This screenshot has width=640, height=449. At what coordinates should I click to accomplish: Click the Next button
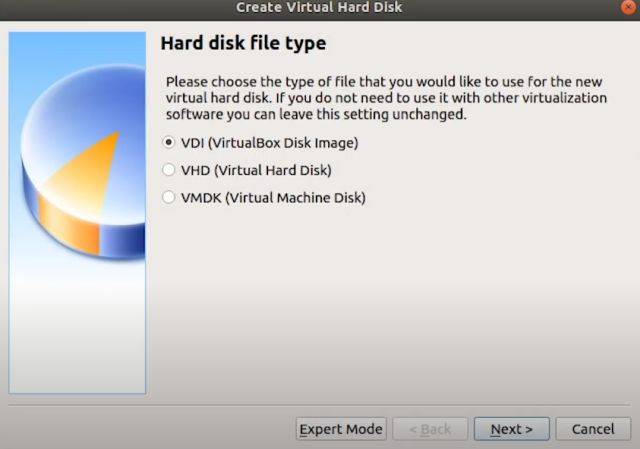[511, 429]
